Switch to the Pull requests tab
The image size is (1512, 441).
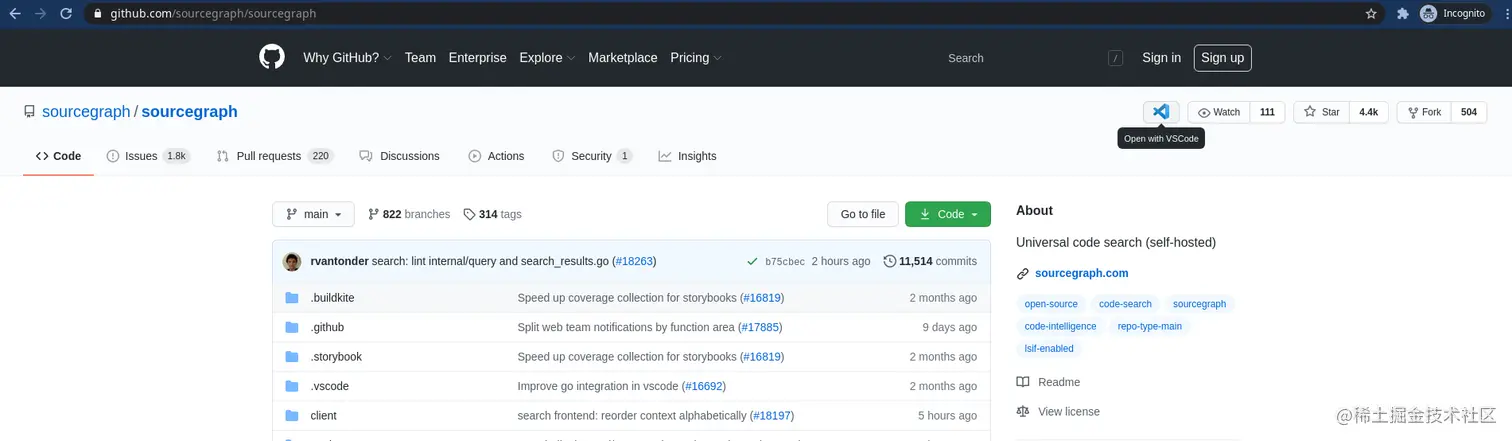275,156
